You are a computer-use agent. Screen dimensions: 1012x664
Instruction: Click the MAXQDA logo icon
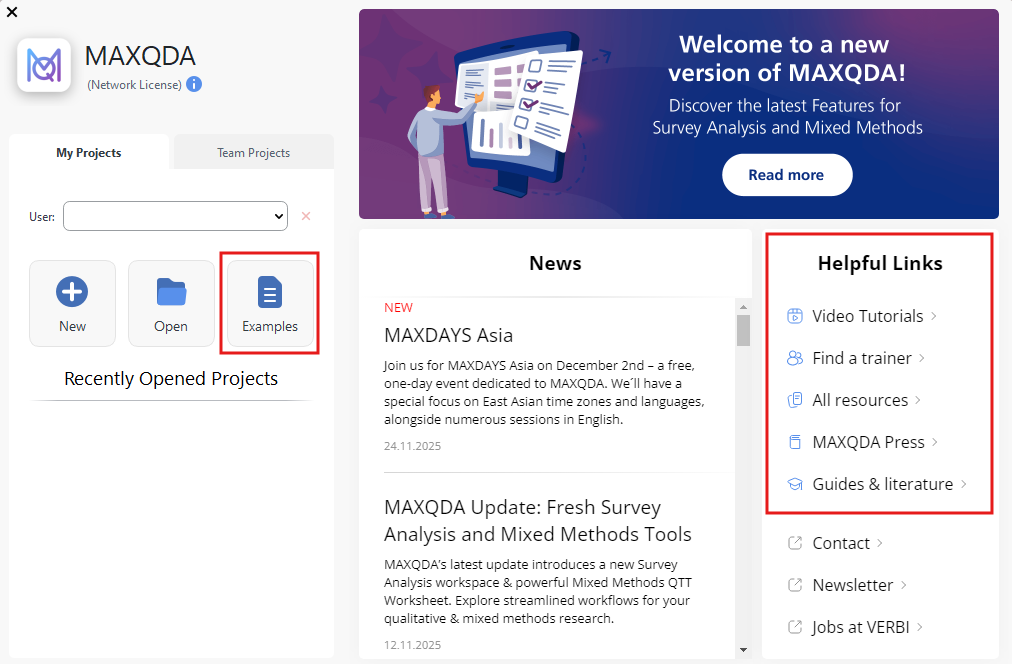pos(44,66)
